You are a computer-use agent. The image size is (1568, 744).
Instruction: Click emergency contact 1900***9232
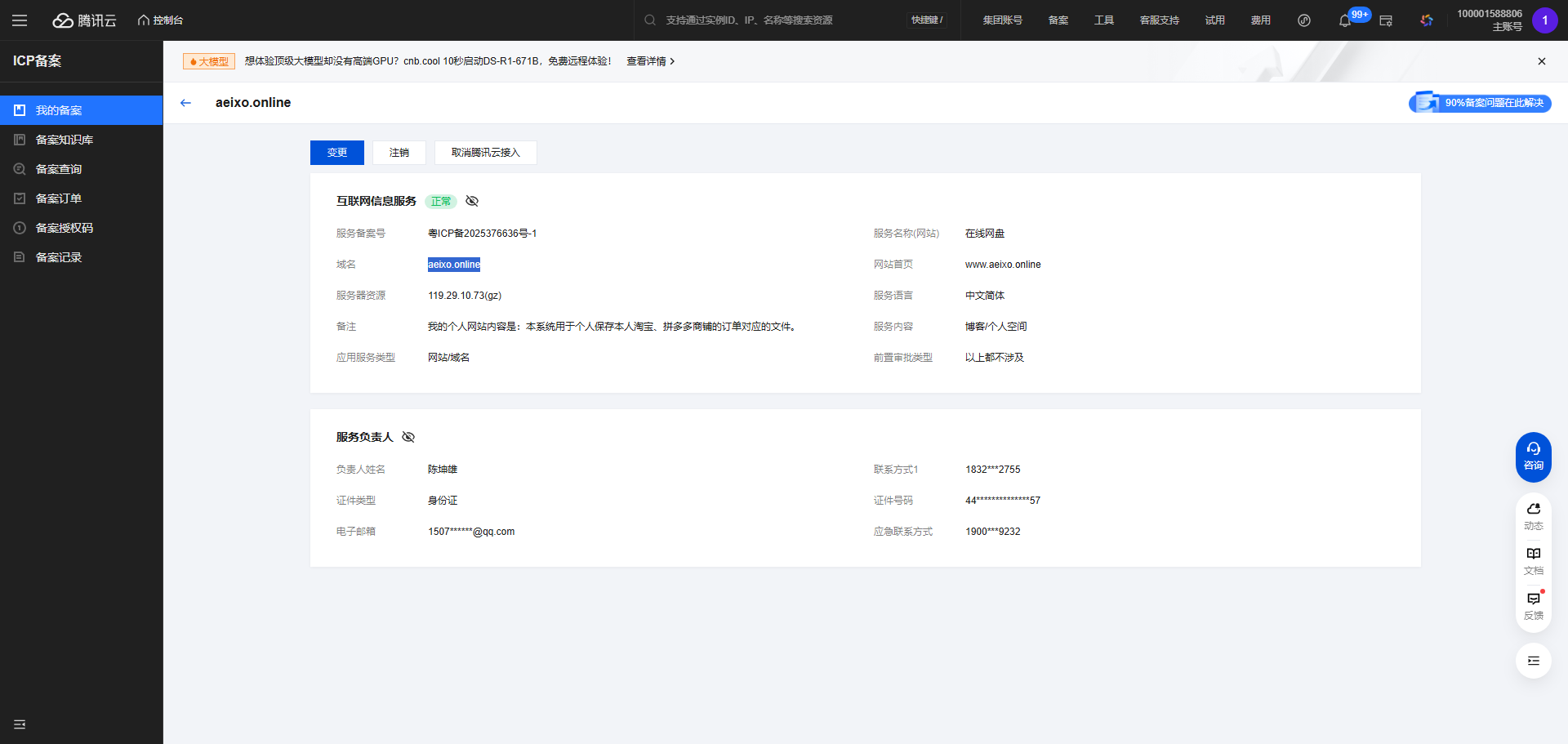click(993, 532)
